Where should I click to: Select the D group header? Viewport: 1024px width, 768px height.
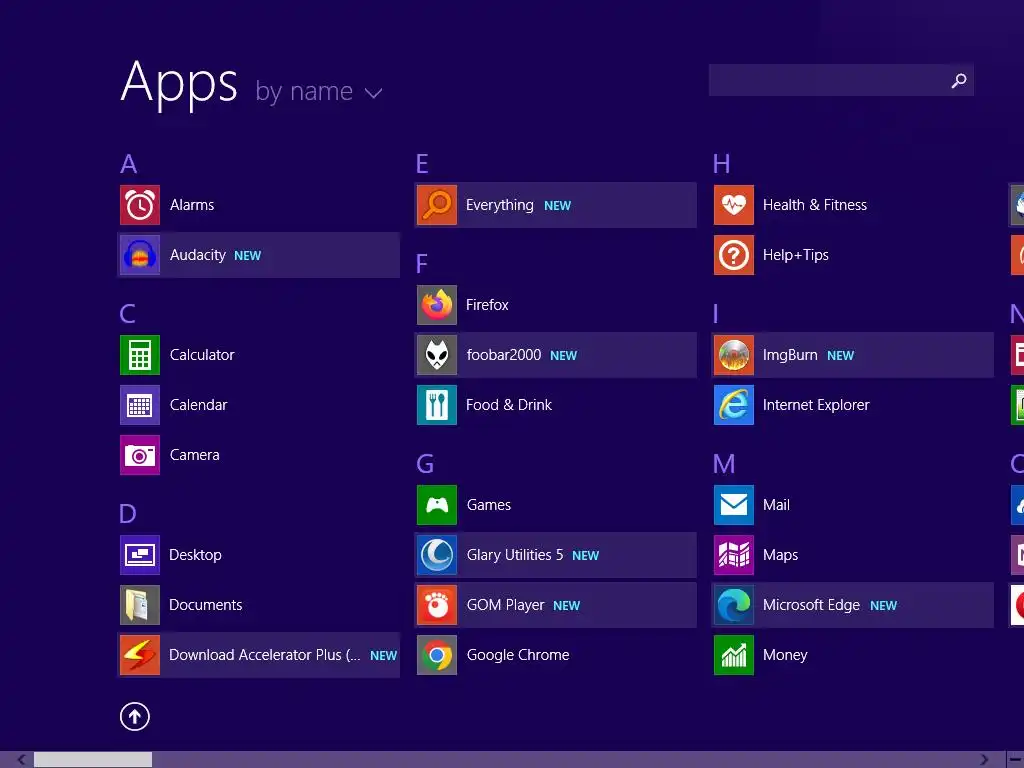pyautogui.click(x=128, y=514)
